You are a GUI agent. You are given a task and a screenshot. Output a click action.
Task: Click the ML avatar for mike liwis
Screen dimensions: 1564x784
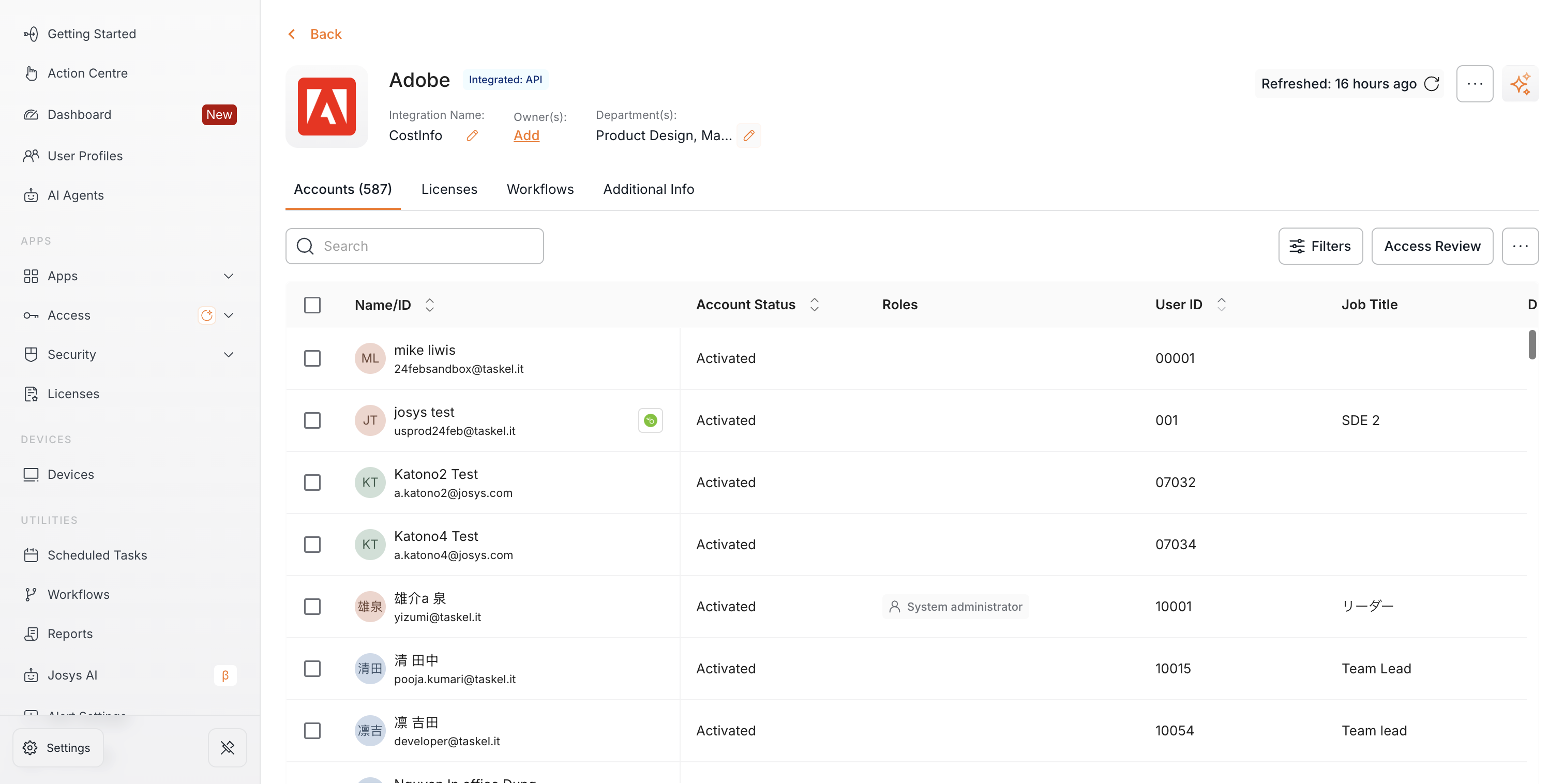pyautogui.click(x=370, y=358)
